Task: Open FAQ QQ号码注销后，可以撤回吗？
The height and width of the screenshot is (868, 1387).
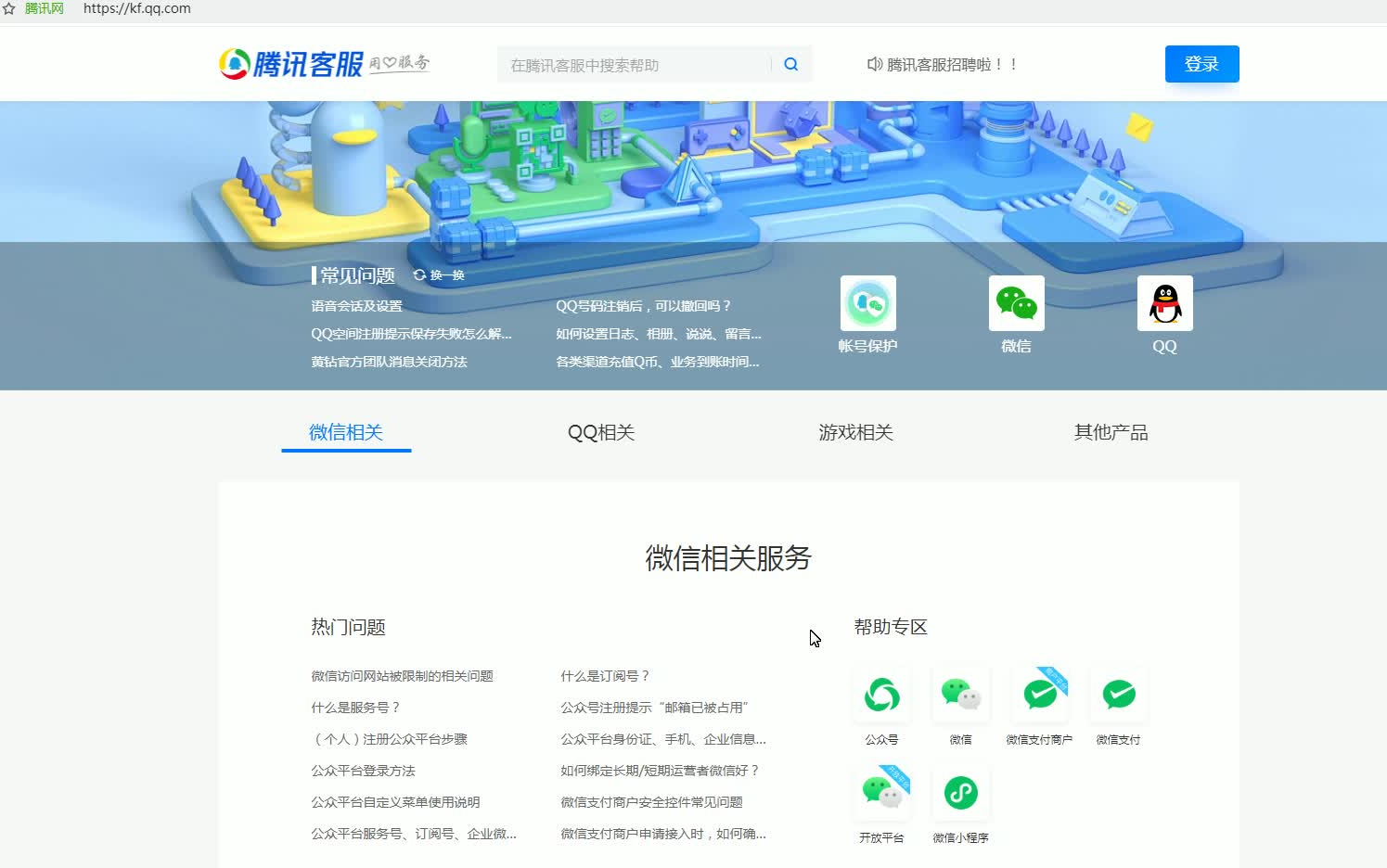Action: coord(644,306)
